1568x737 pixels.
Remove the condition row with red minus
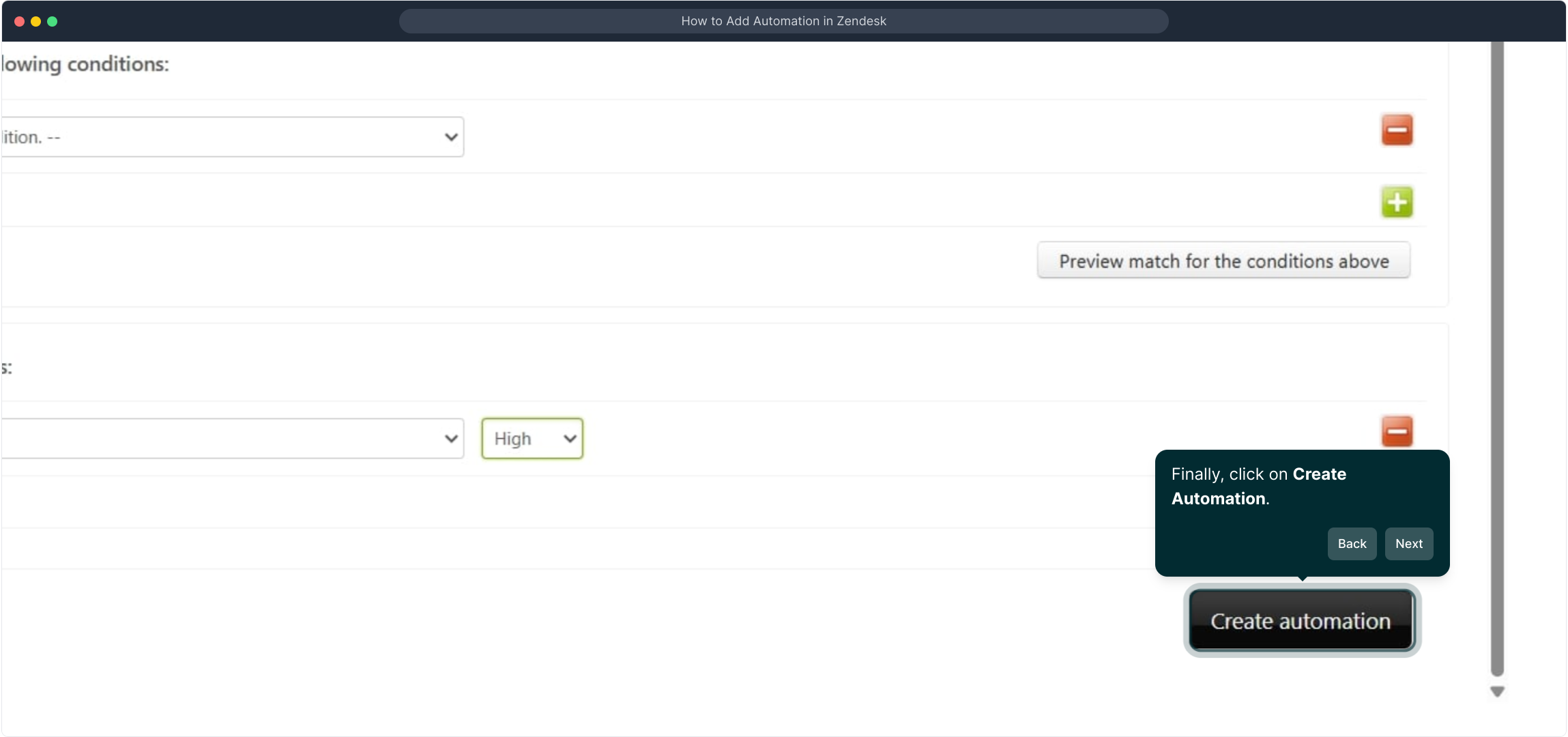point(1396,130)
